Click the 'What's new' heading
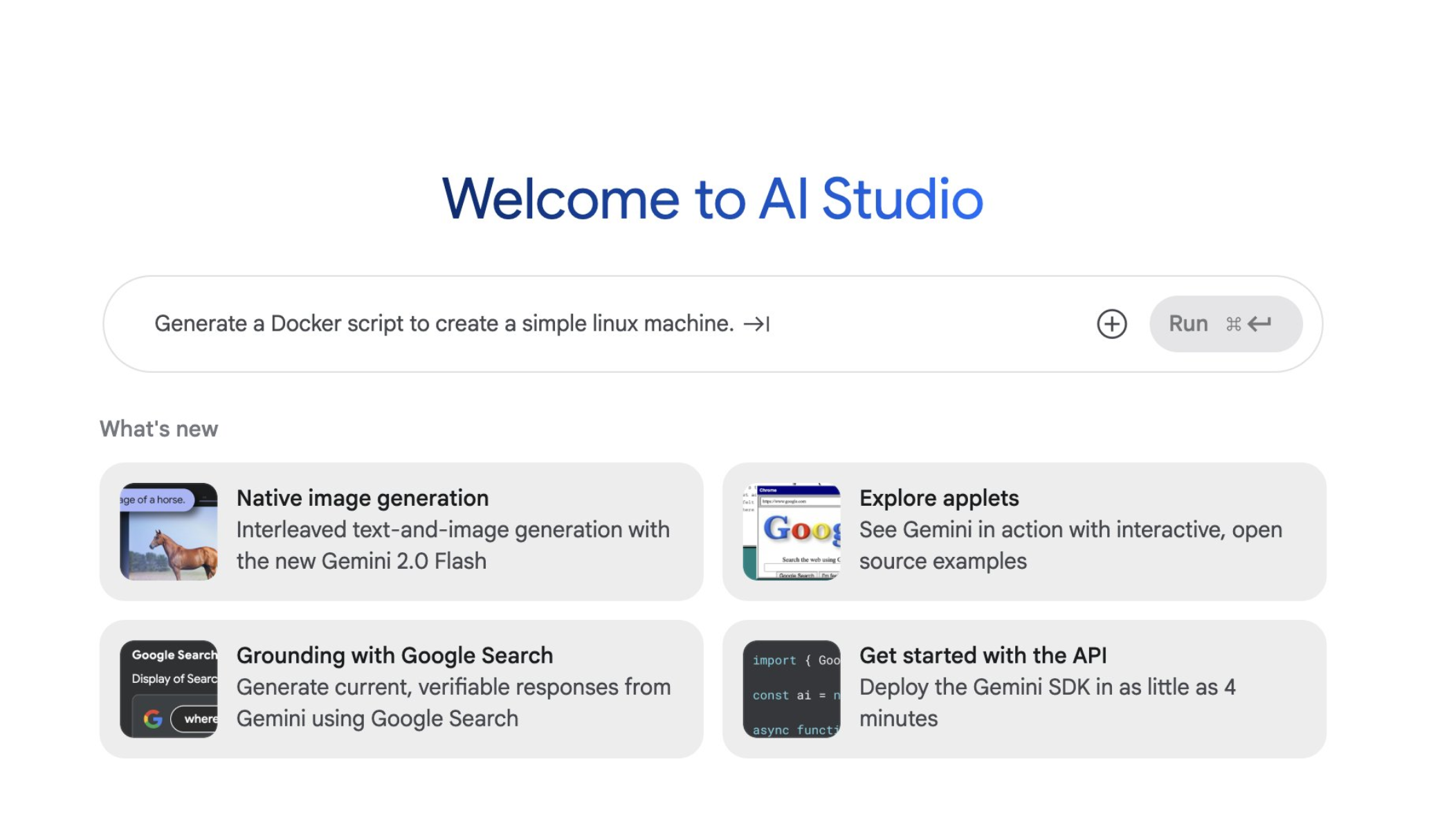Screen dimensions: 1431x840 tap(159, 429)
